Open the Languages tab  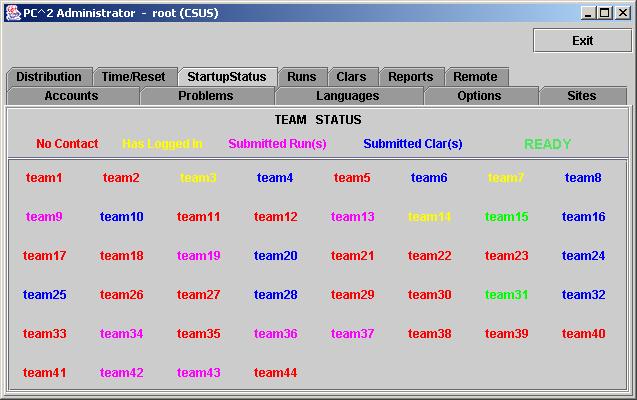(347, 96)
